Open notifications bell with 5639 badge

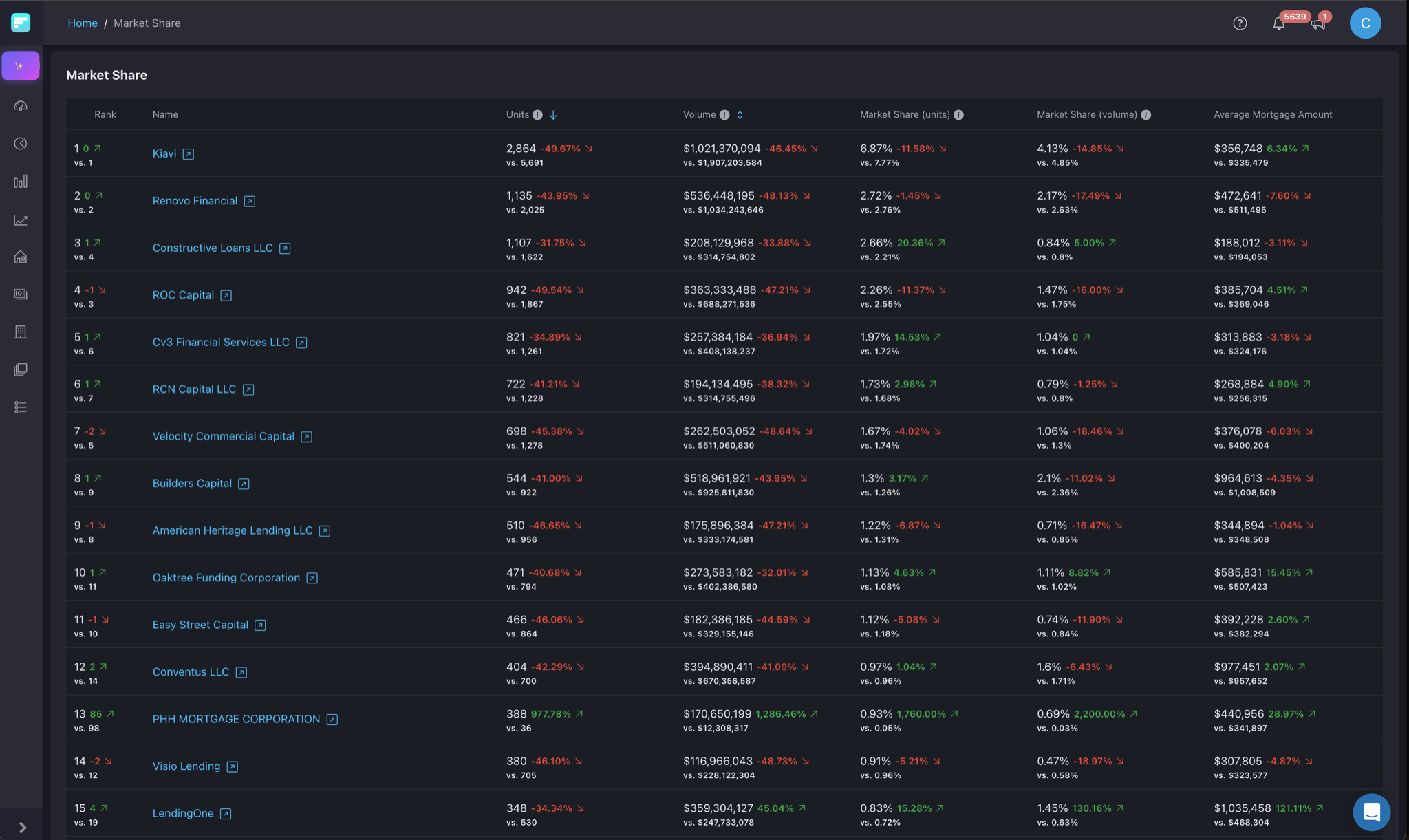point(1278,23)
